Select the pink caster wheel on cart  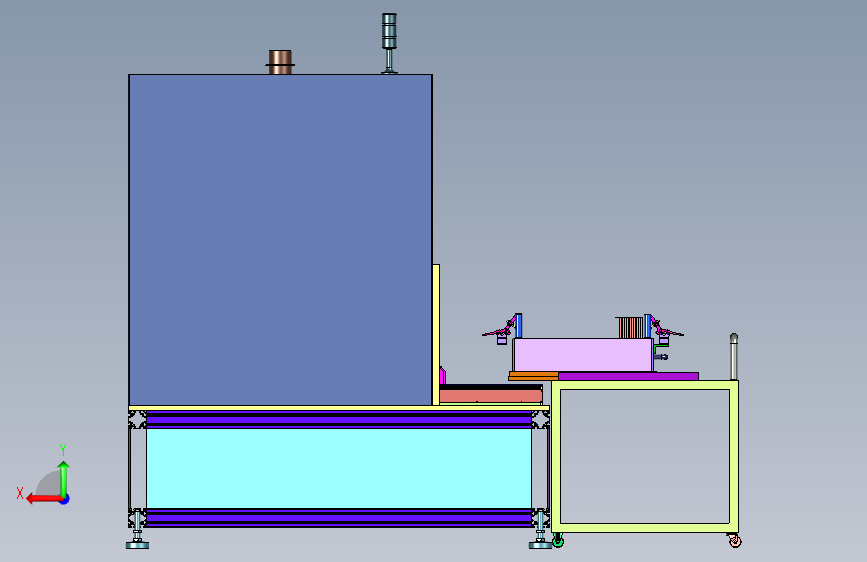(734, 540)
